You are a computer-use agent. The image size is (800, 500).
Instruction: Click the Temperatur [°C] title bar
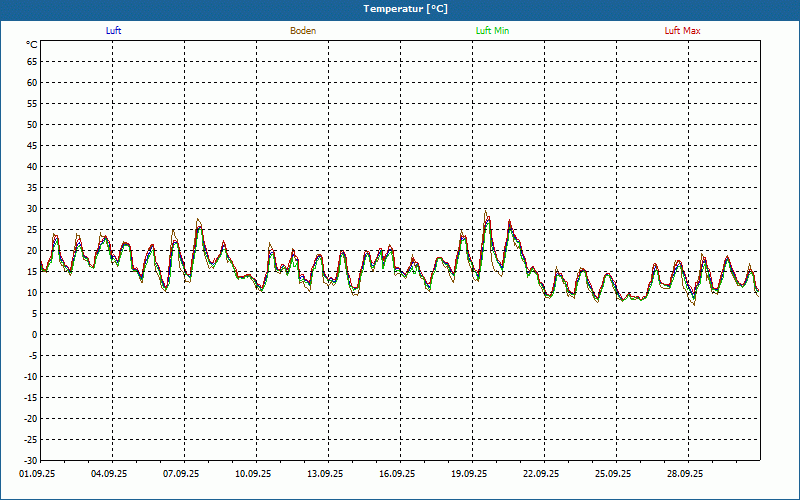point(400,9)
